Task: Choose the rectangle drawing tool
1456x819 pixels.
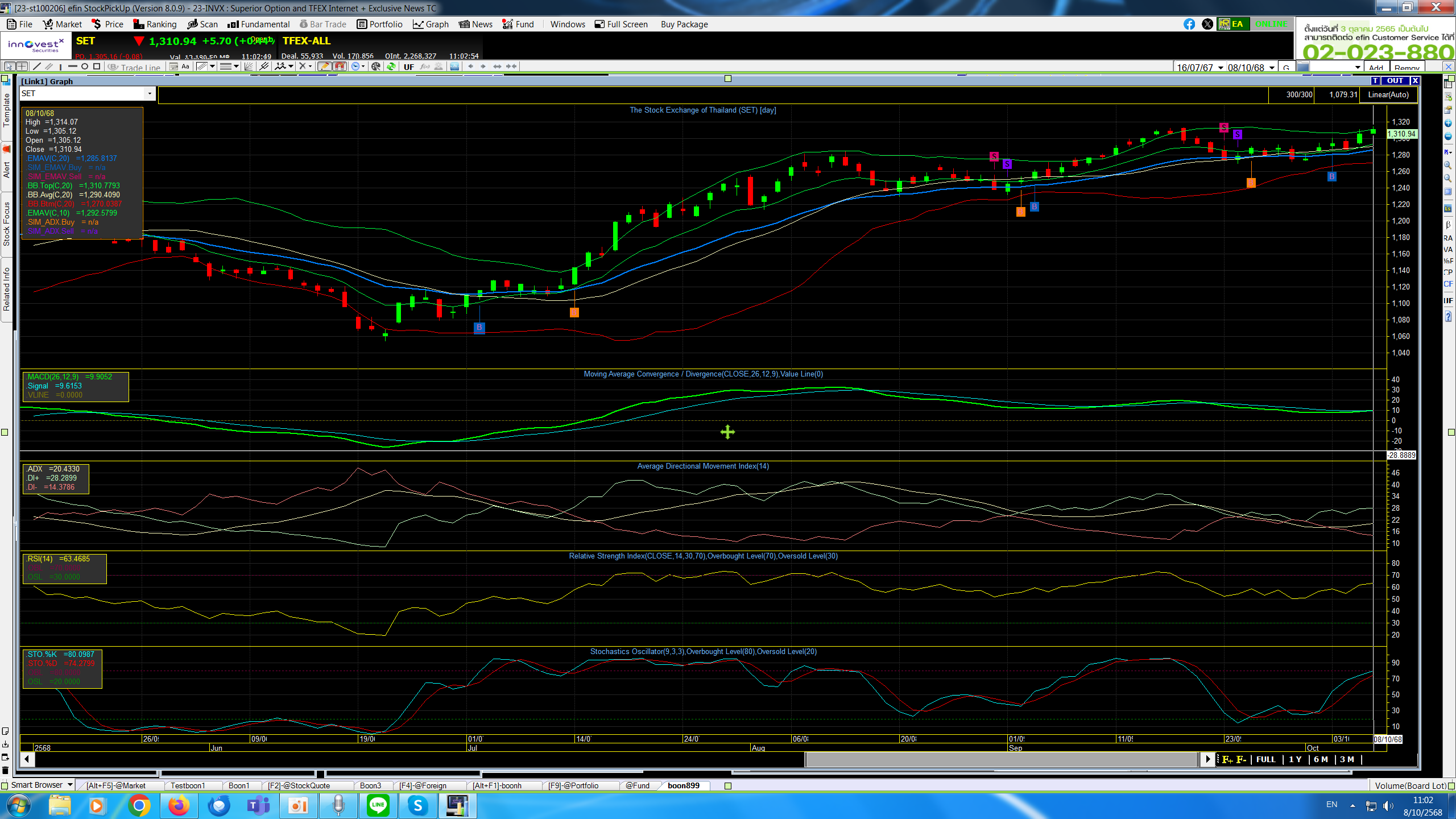Action: [97, 67]
